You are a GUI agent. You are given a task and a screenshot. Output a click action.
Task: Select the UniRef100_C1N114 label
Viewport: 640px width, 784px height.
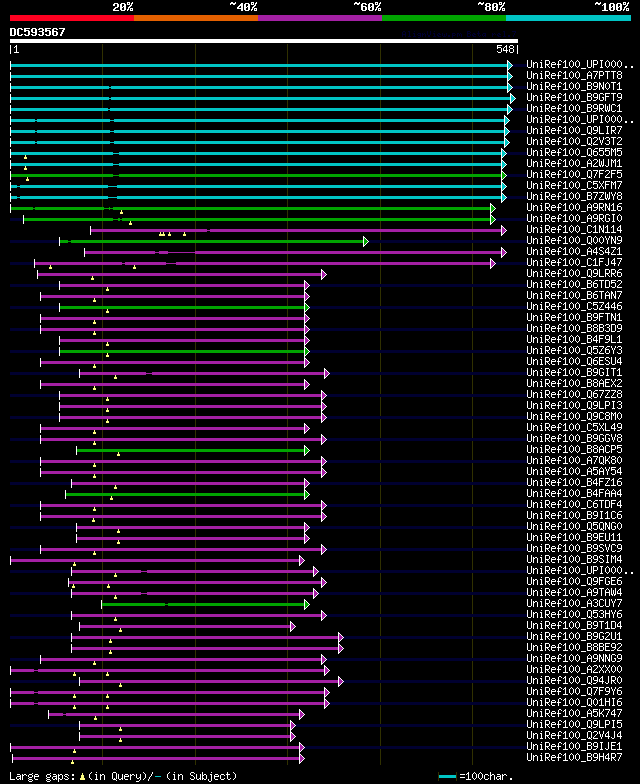574,230
